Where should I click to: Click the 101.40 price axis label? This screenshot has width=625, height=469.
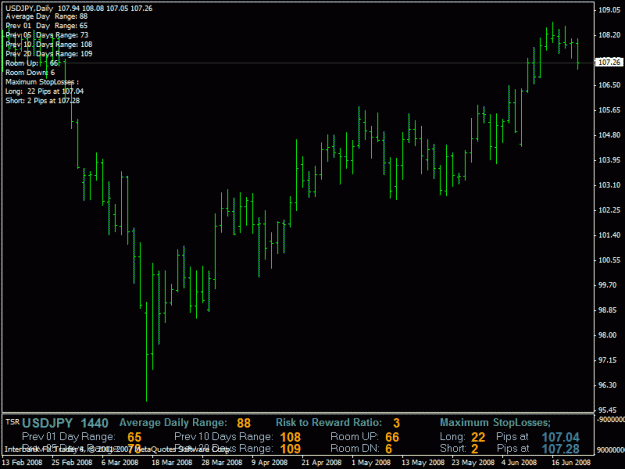pos(609,235)
